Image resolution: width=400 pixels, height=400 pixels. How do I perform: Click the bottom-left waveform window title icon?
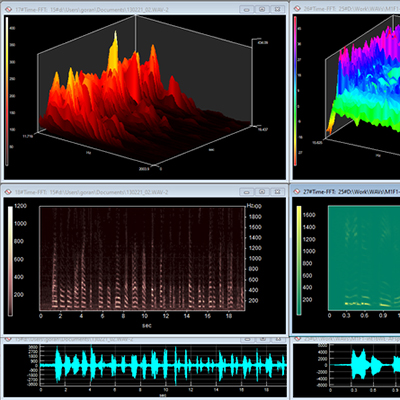[x=9, y=339]
